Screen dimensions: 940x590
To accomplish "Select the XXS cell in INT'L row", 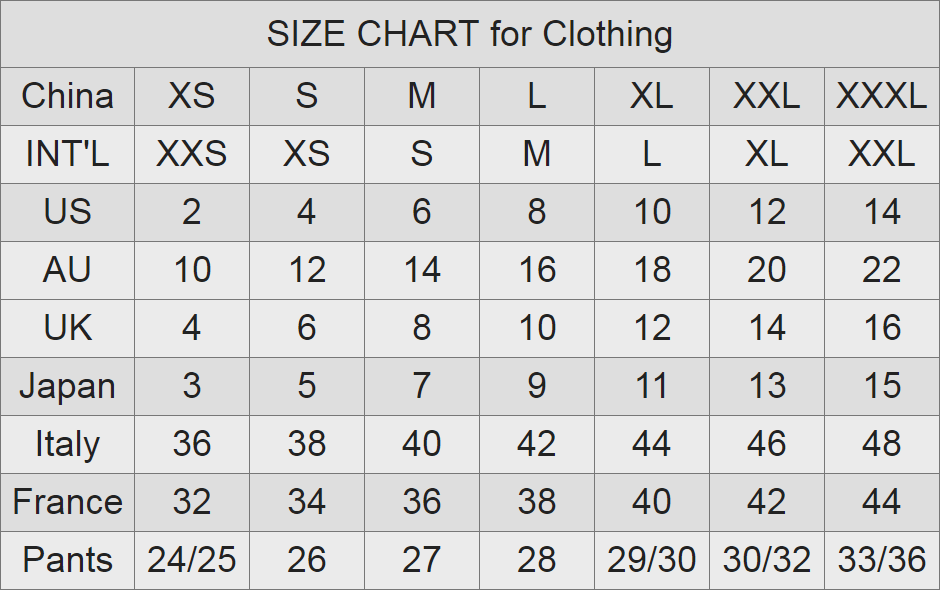I will click(191, 155).
